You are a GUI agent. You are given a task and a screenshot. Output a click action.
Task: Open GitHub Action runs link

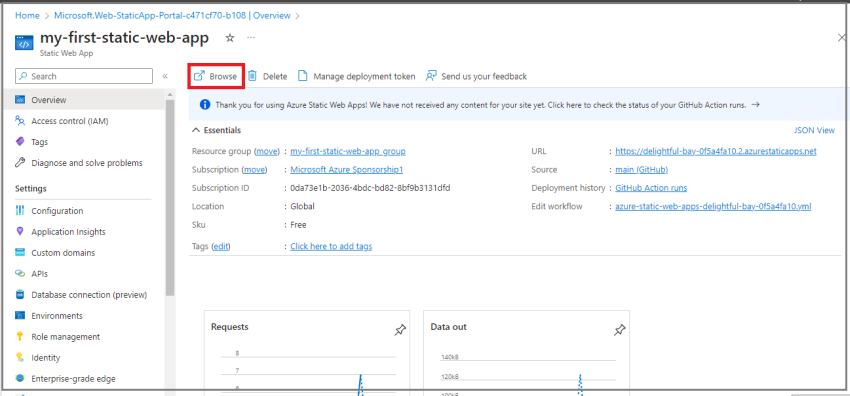tap(651, 188)
